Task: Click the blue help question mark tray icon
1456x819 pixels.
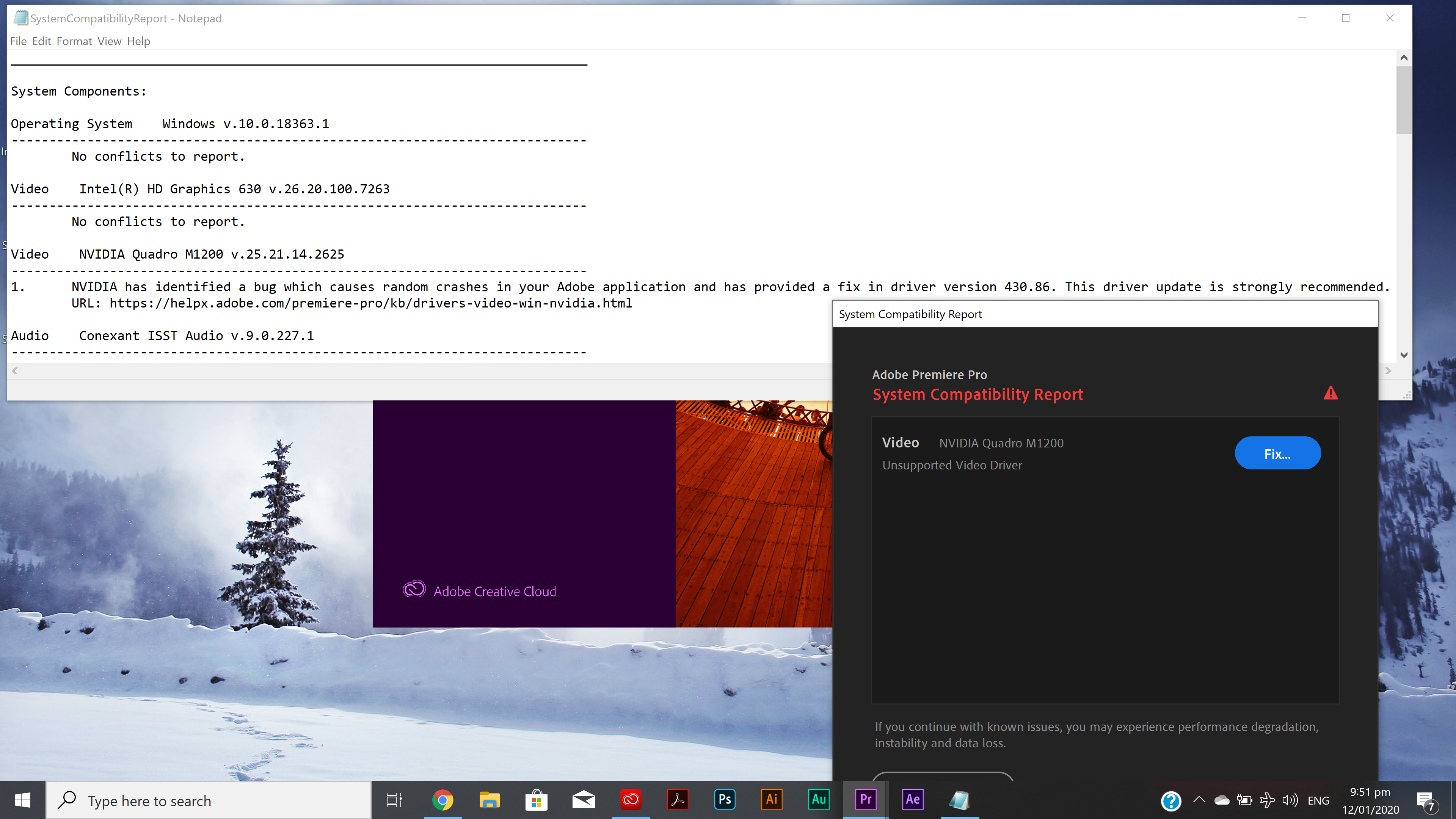Action: click(1171, 800)
